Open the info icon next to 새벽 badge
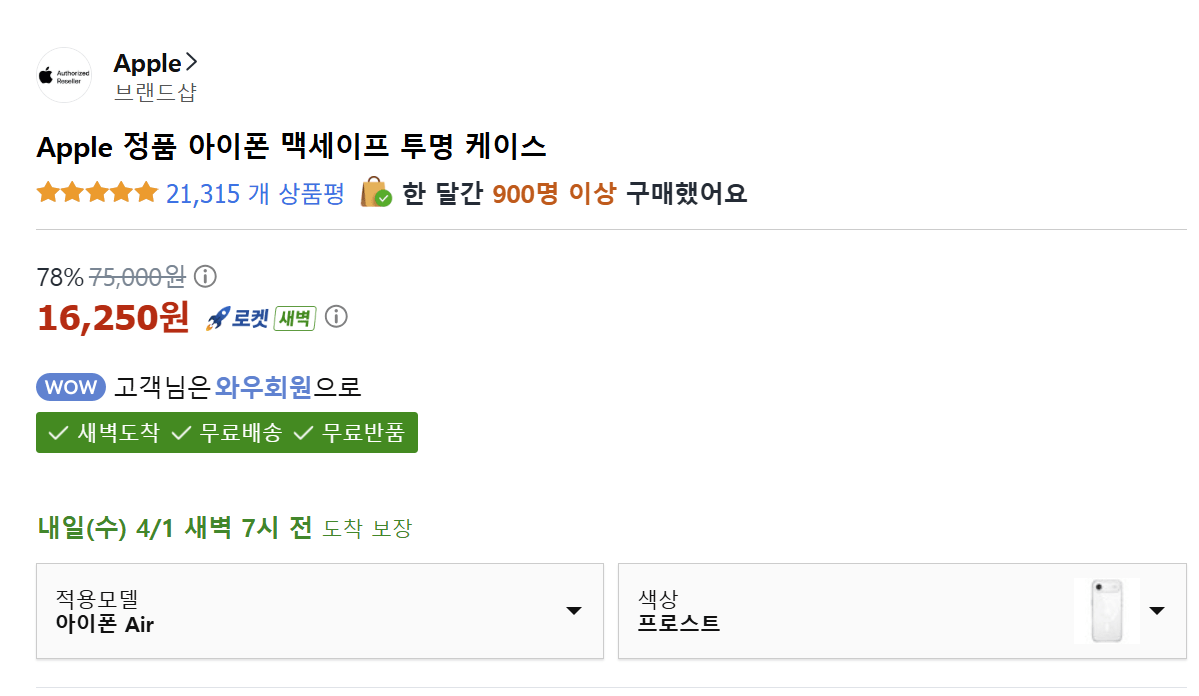 337,317
